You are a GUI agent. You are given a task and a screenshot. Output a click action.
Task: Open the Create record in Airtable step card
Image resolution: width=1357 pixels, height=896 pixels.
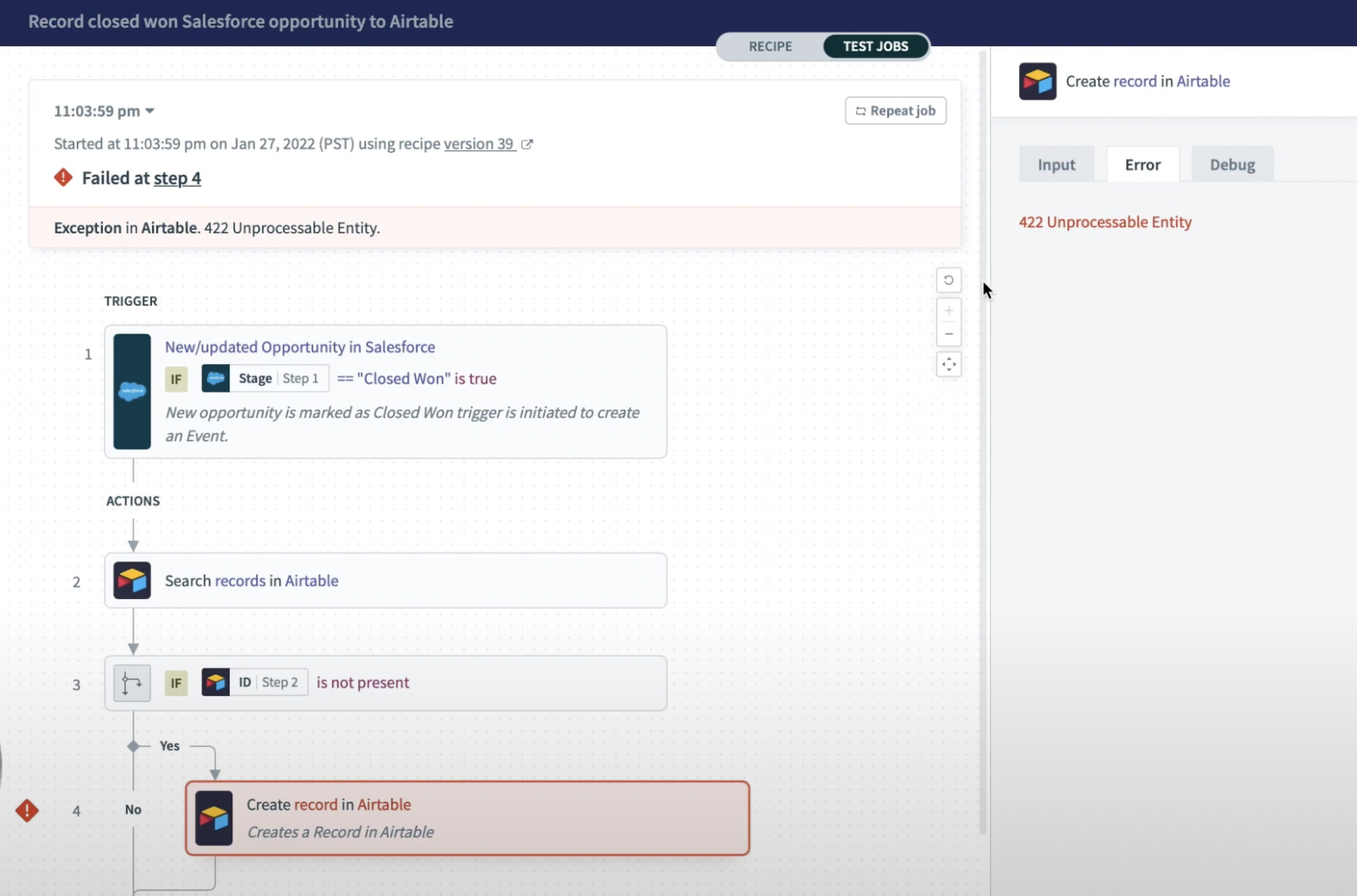[467, 818]
